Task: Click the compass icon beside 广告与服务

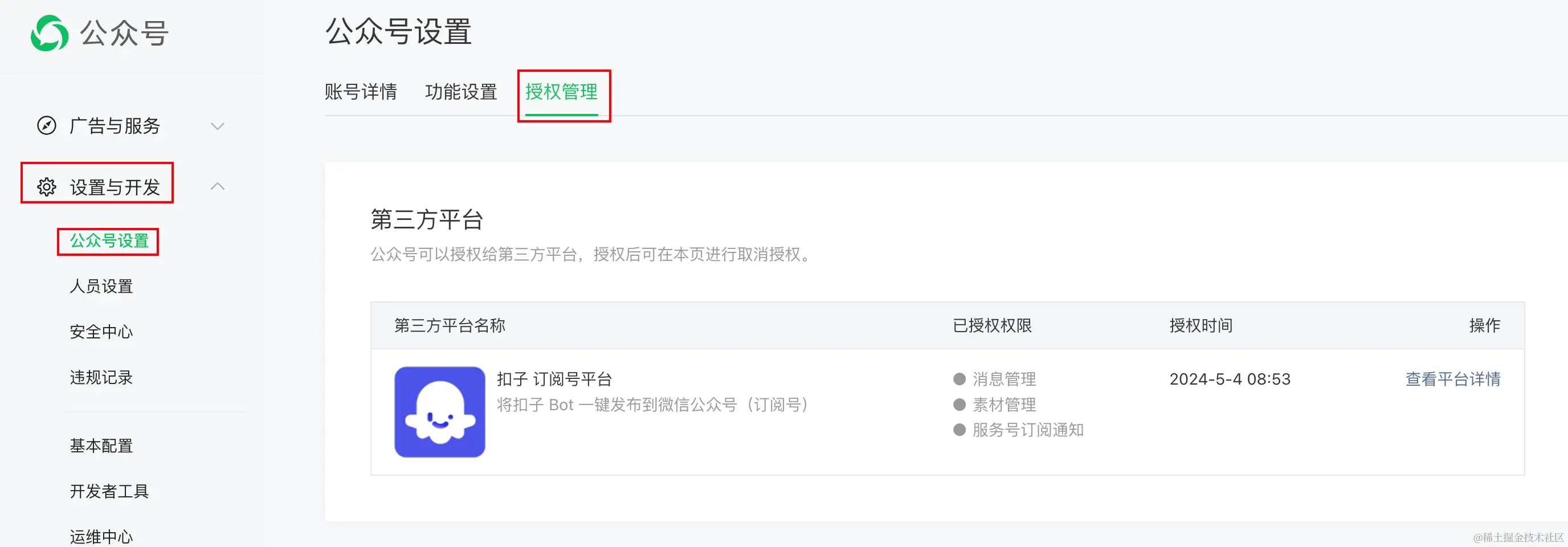Action: [x=47, y=125]
